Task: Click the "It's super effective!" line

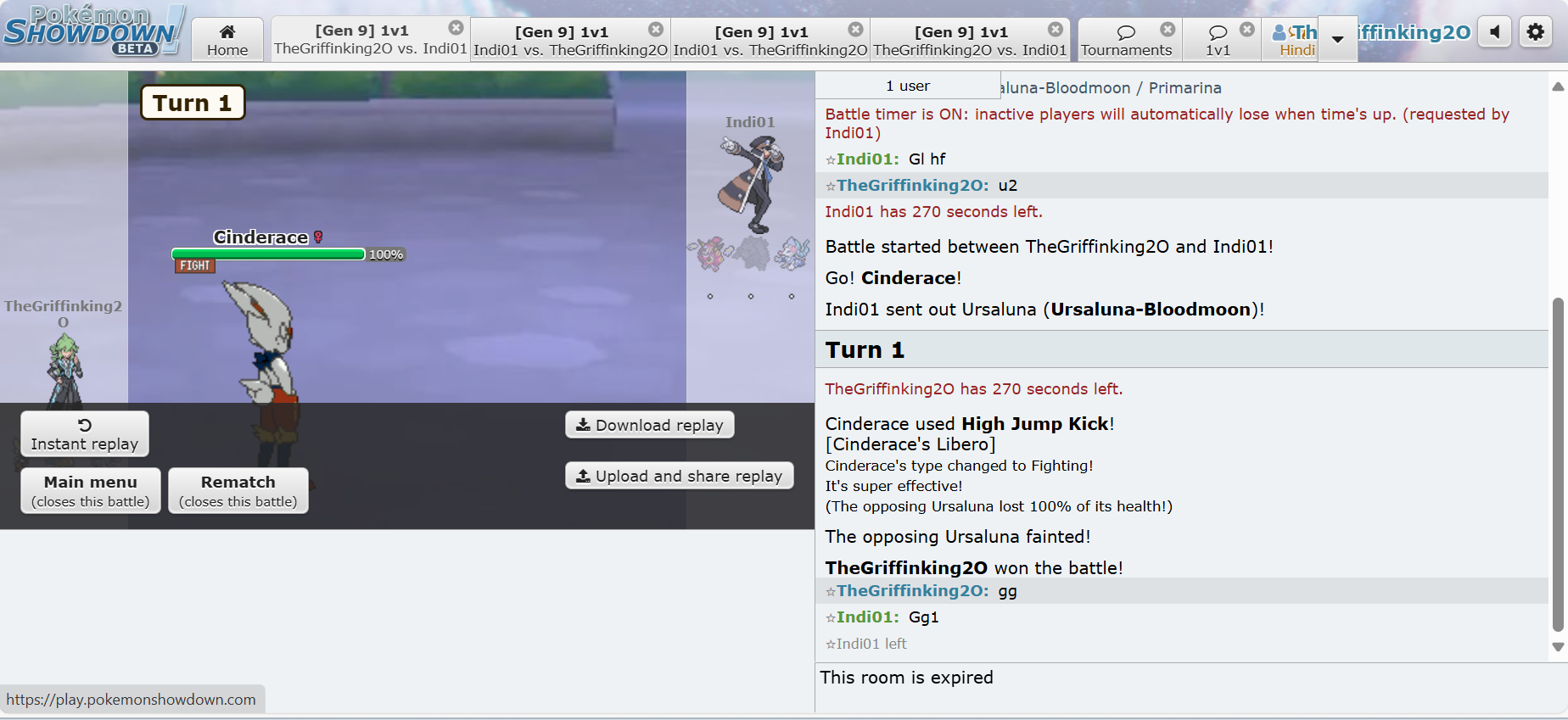Action: click(894, 486)
